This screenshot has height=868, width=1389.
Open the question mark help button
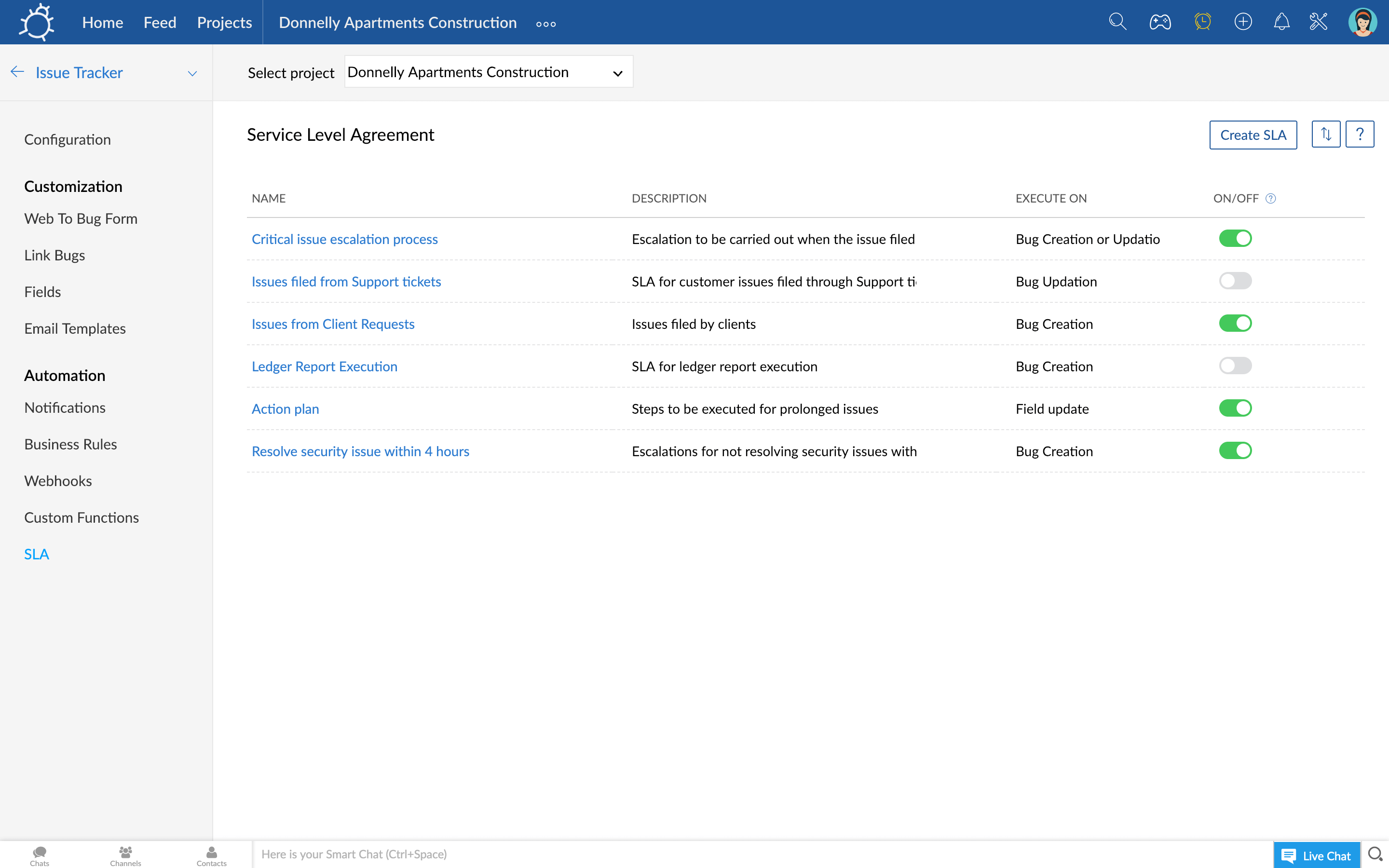[1359, 135]
